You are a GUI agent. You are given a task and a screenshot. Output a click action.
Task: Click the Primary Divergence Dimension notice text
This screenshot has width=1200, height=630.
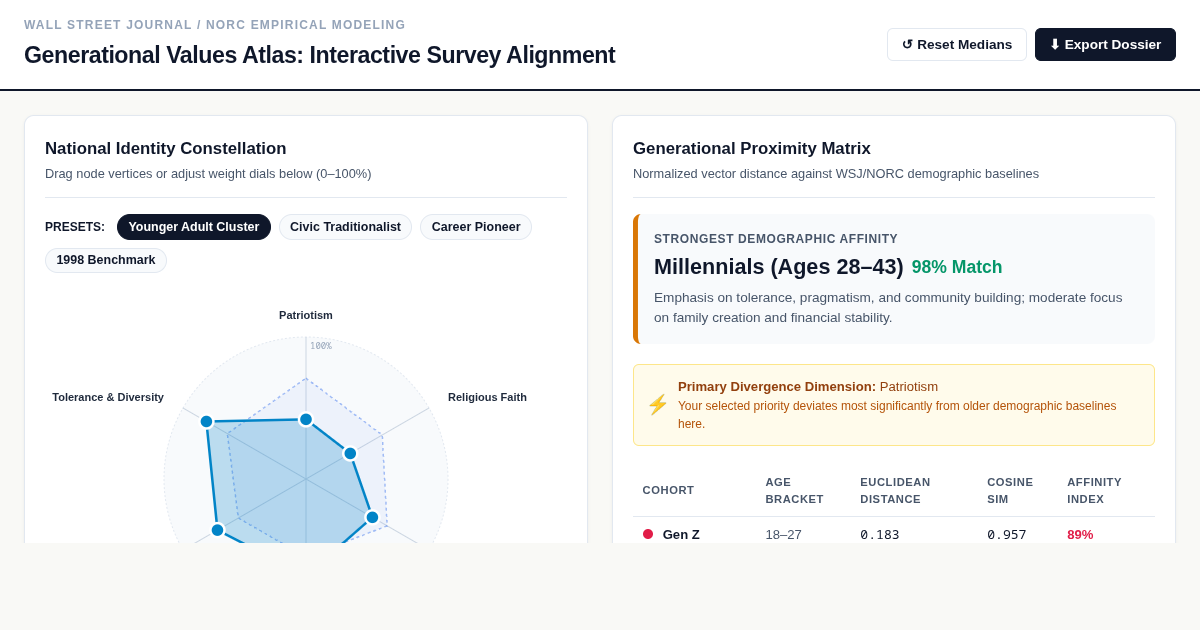pyautogui.click(x=808, y=386)
